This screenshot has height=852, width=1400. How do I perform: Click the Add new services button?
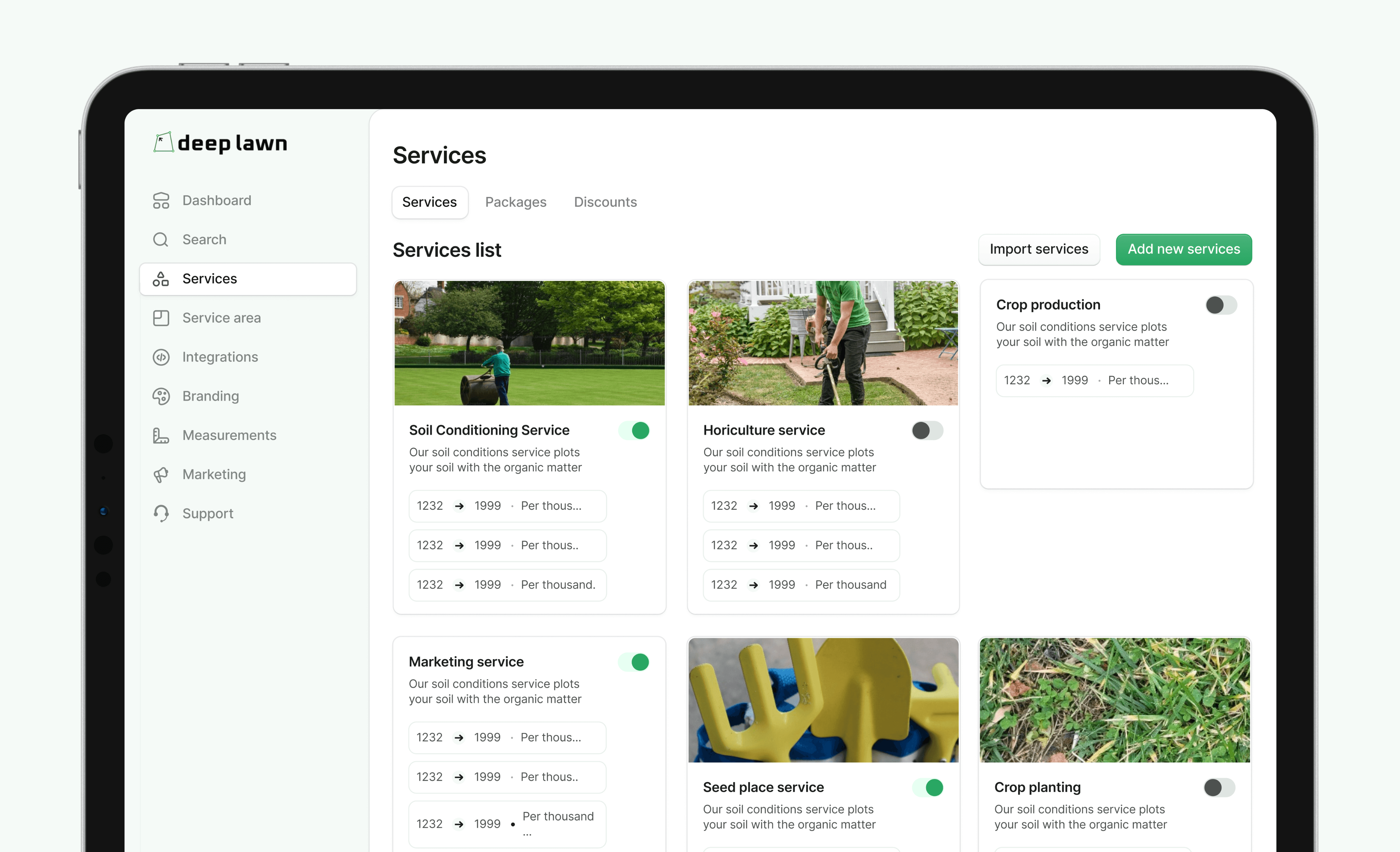pos(1184,249)
